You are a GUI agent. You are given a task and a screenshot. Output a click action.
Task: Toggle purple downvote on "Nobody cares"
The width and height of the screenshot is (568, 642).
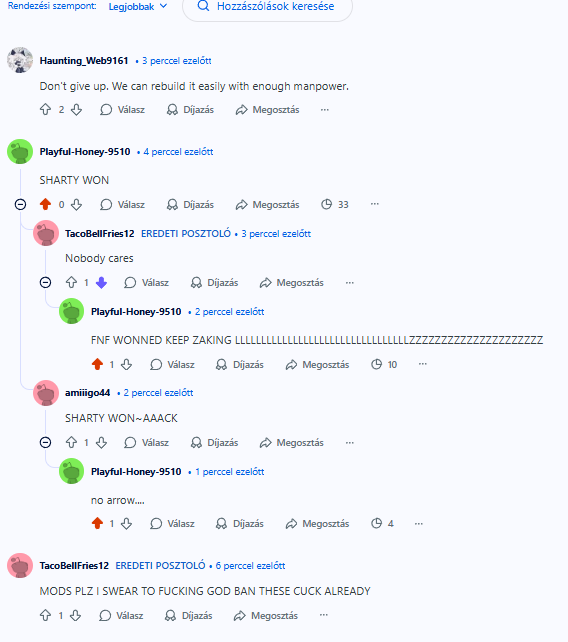(x=102, y=283)
